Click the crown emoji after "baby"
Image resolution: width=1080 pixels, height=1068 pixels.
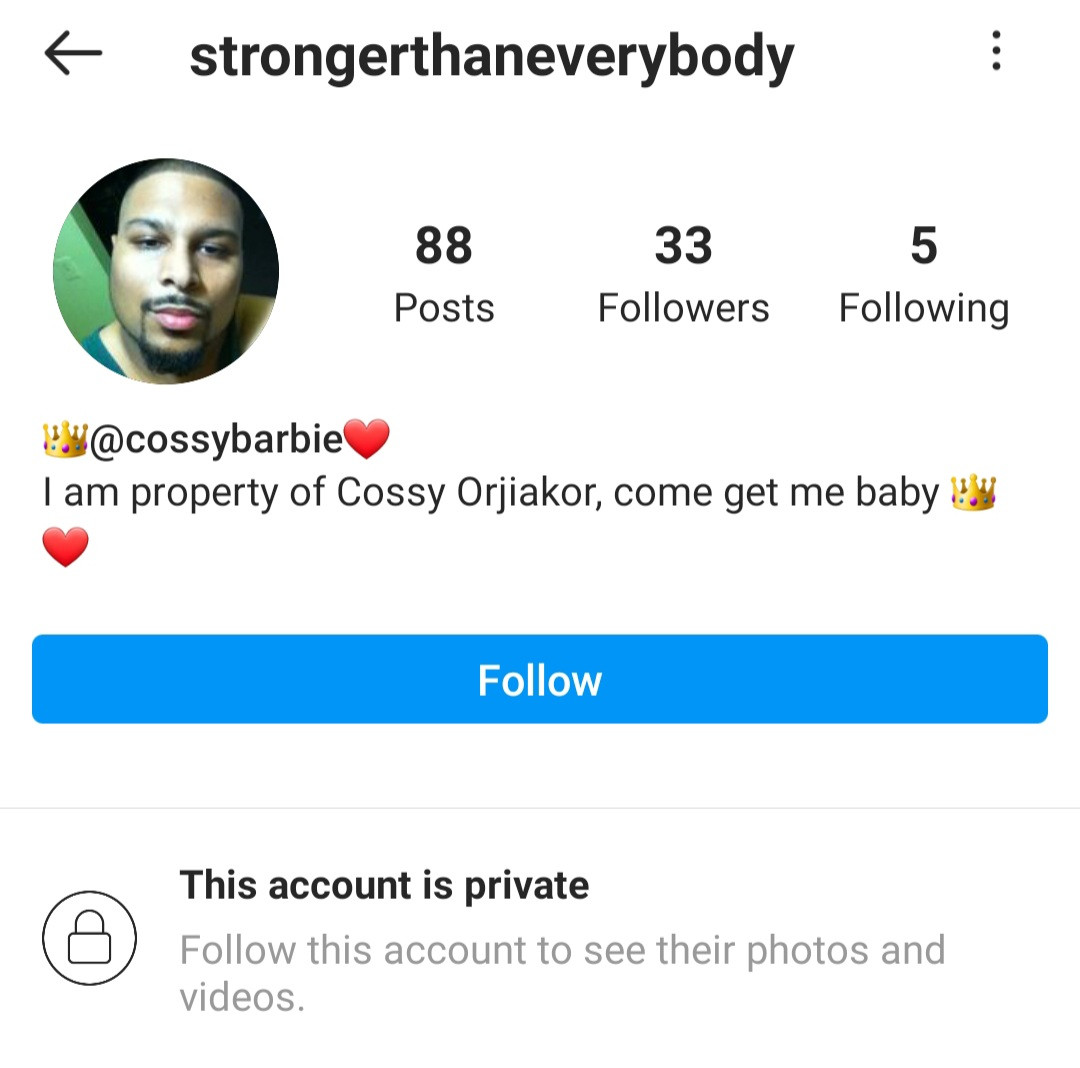[x=973, y=492]
